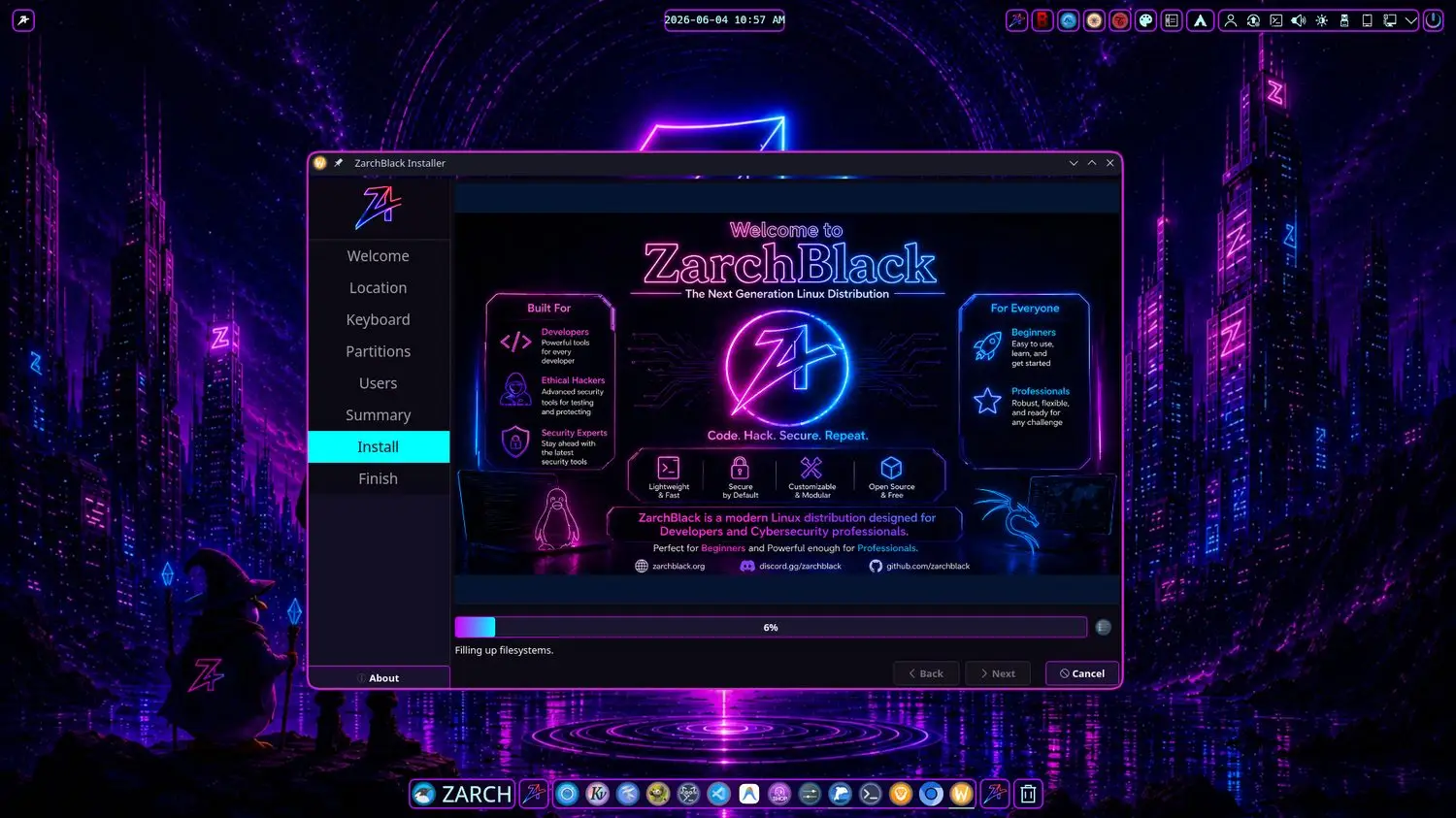This screenshot has width=1456, height=818.
Task: Click the installer title bar app icon
Action: (320, 163)
